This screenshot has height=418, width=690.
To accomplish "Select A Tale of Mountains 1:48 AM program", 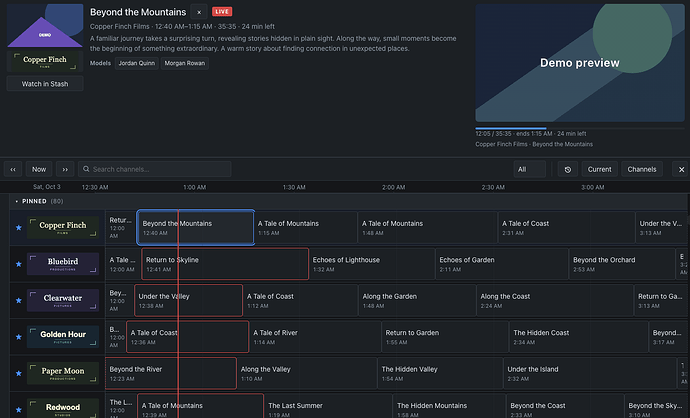I will click(427, 227).
